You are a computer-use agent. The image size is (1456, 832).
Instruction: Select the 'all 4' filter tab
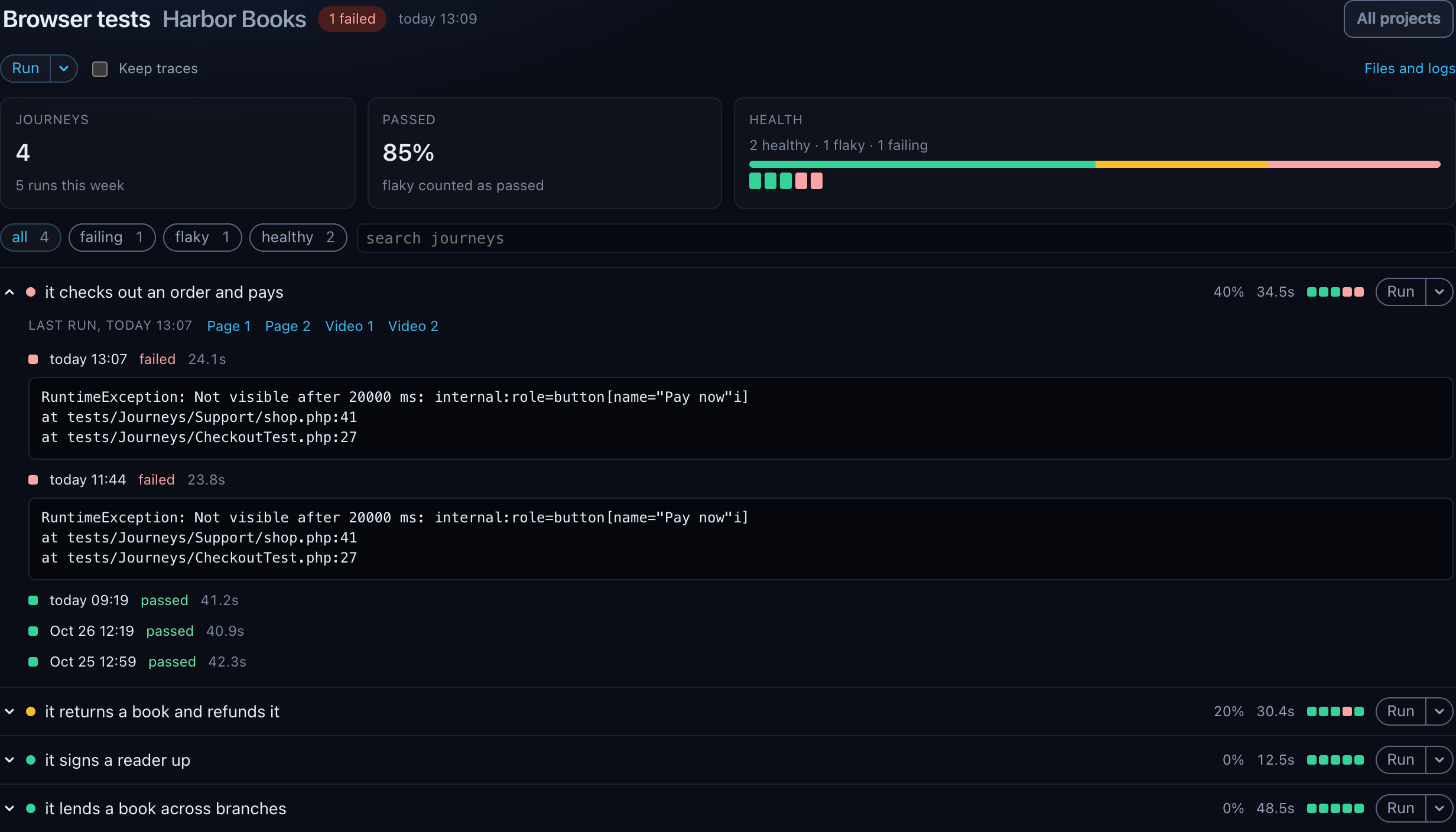(30, 238)
